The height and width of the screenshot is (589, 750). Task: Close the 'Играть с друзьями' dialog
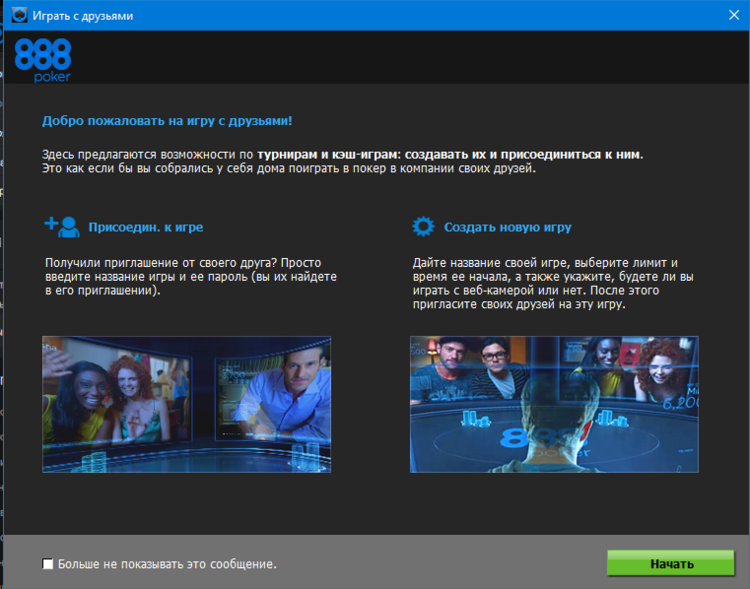point(734,15)
